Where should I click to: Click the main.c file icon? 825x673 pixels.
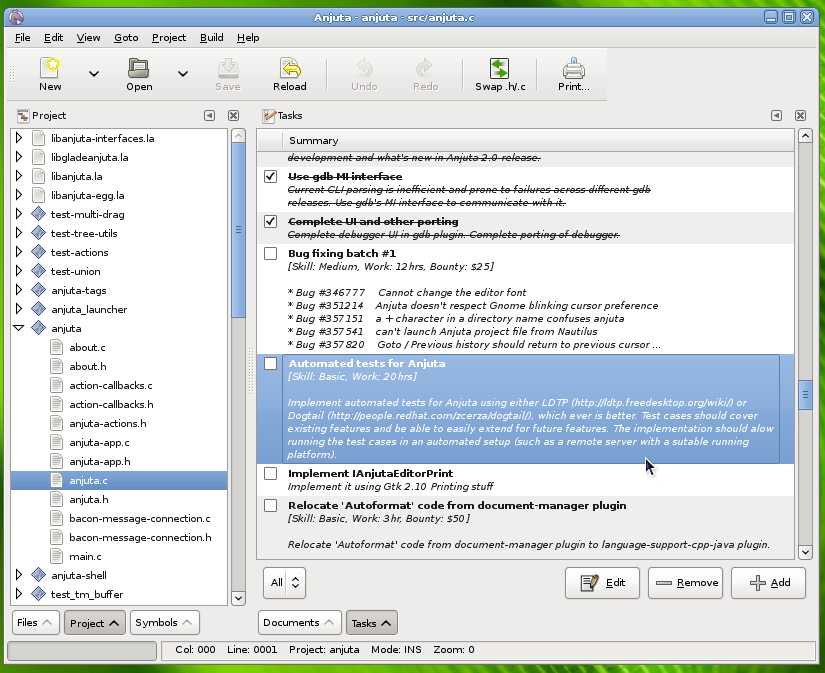(56, 556)
